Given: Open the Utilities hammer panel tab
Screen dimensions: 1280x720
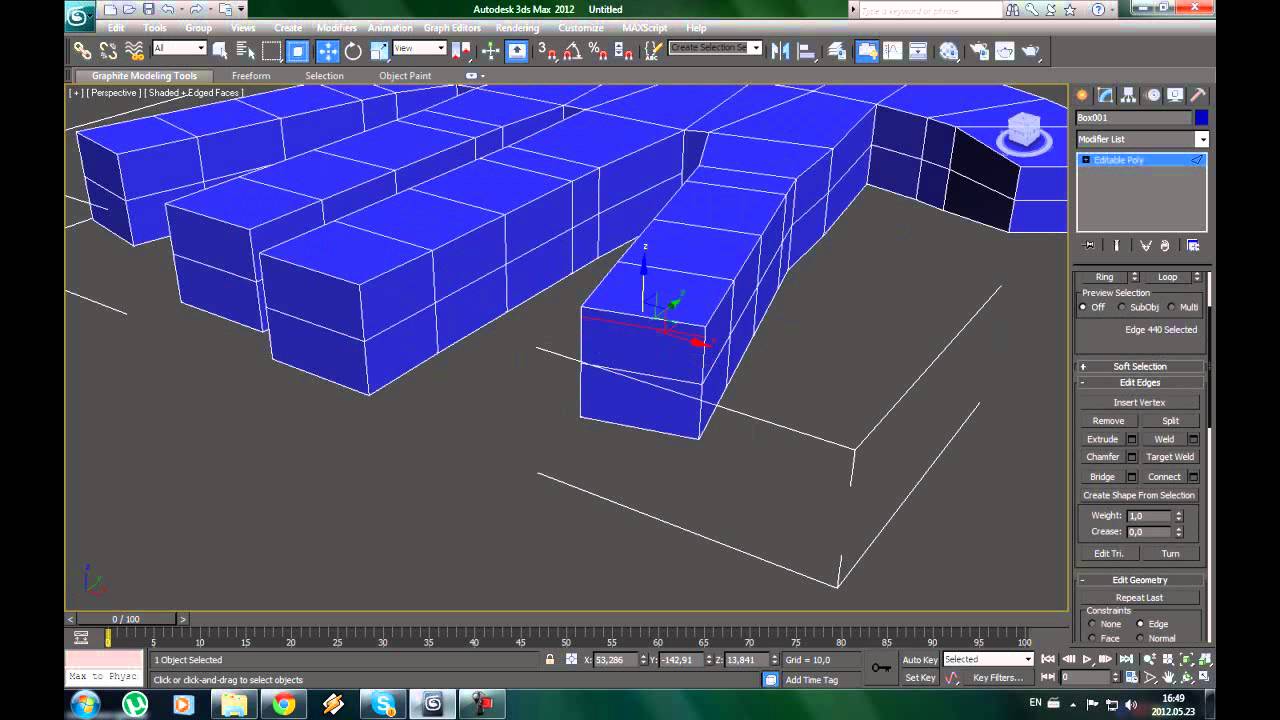Looking at the screenshot, I should click(1198, 95).
